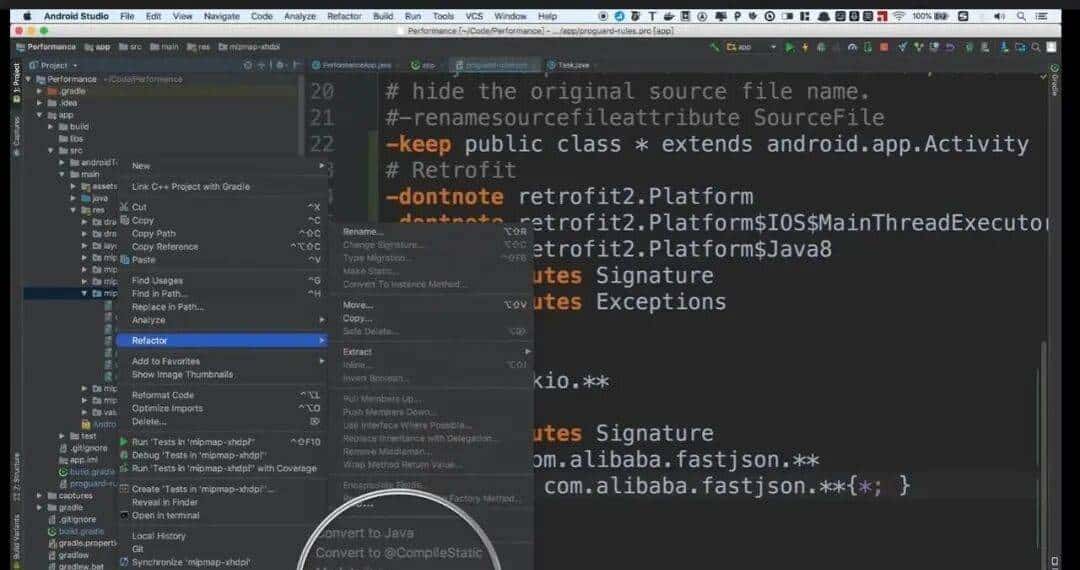Select Rename in the Refactor submenu
The height and width of the screenshot is (570, 1080).
(x=363, y=232)
